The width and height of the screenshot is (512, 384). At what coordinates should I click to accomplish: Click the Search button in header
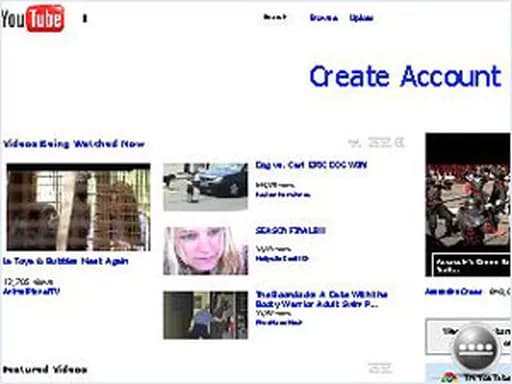(x=275, y=17)
